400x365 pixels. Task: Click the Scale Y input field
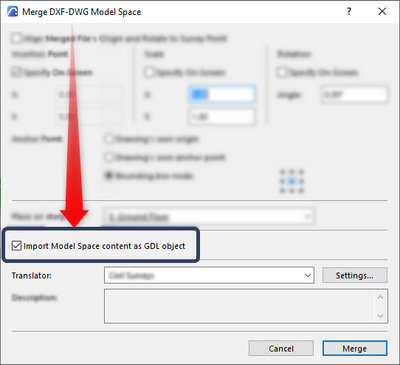[222, 117]
